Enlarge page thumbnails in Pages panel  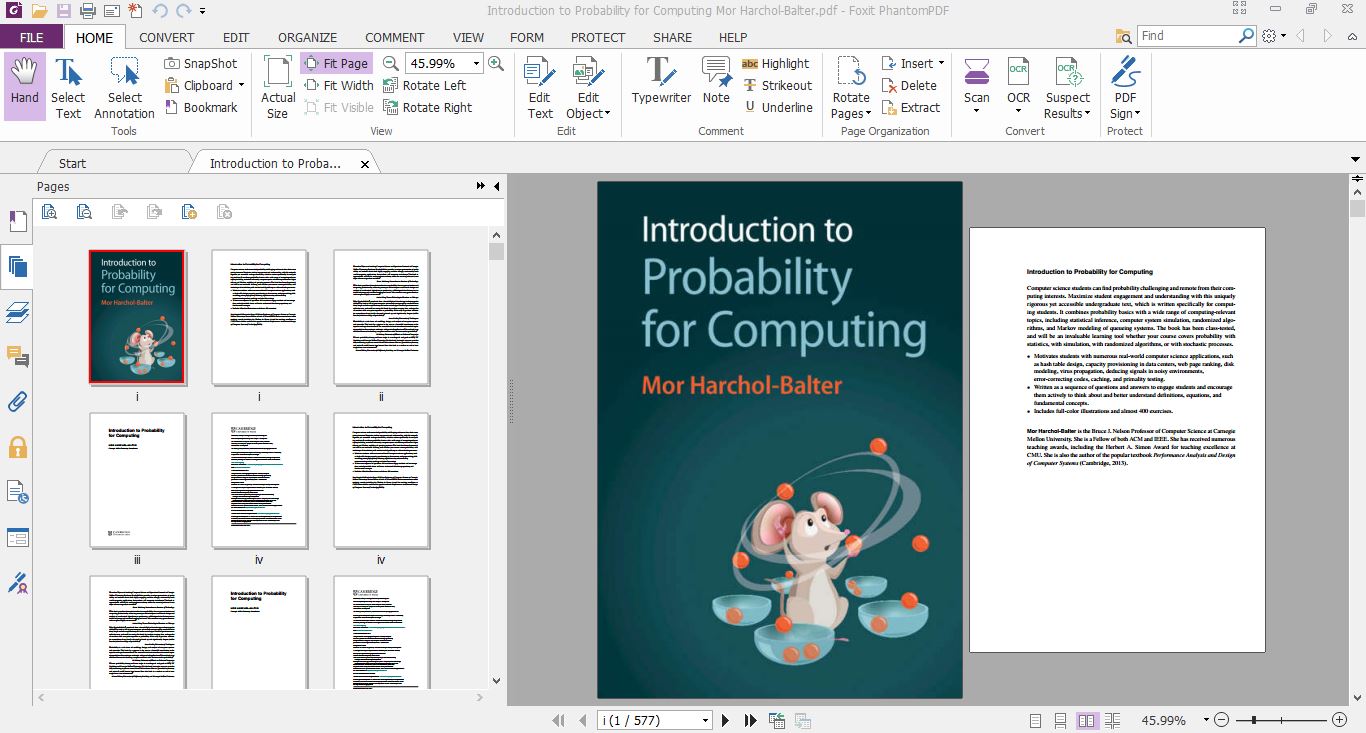(x=49, y=211)
